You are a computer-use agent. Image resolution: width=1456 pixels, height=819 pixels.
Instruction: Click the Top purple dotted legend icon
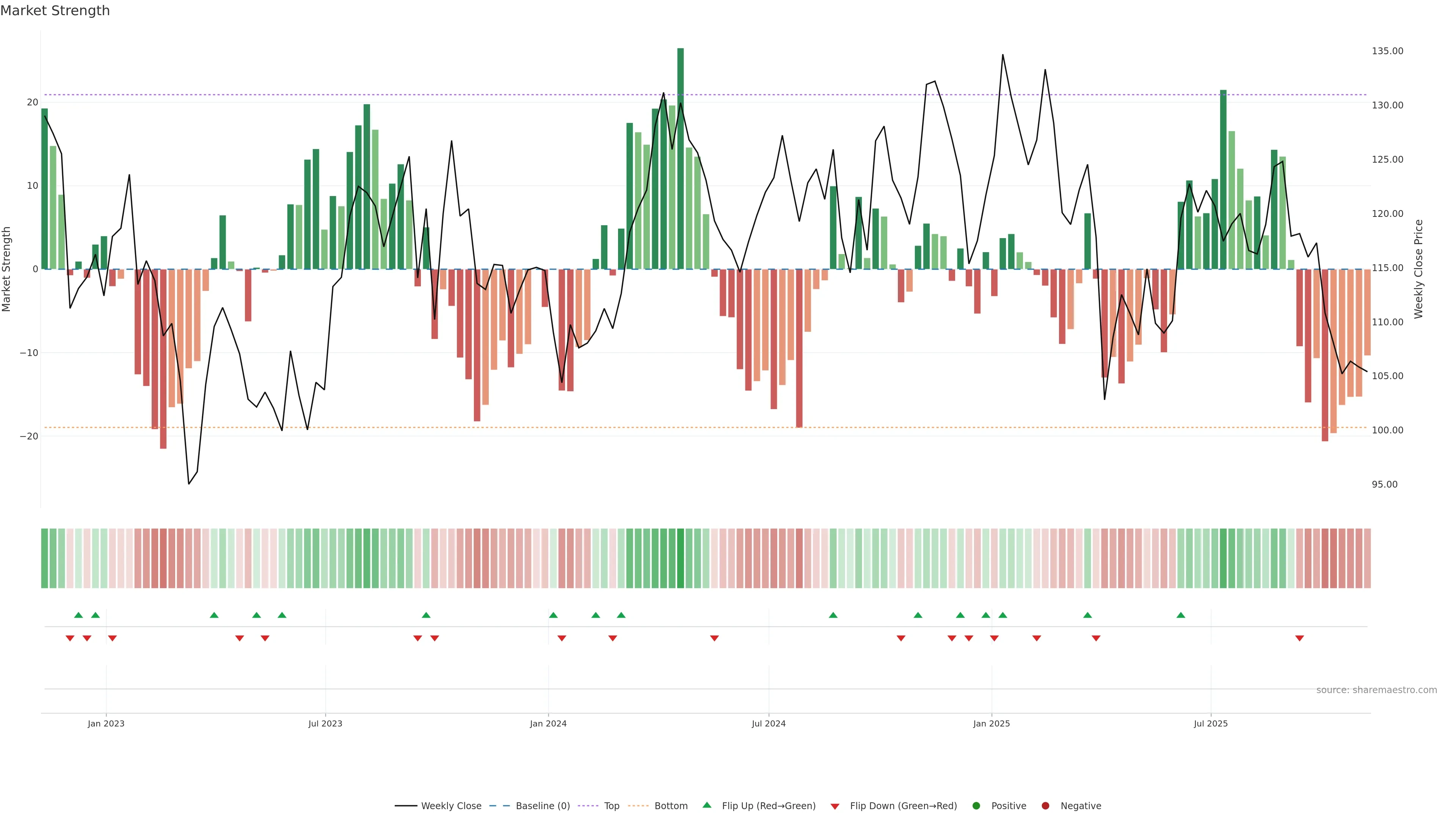[x=588, y=806]
